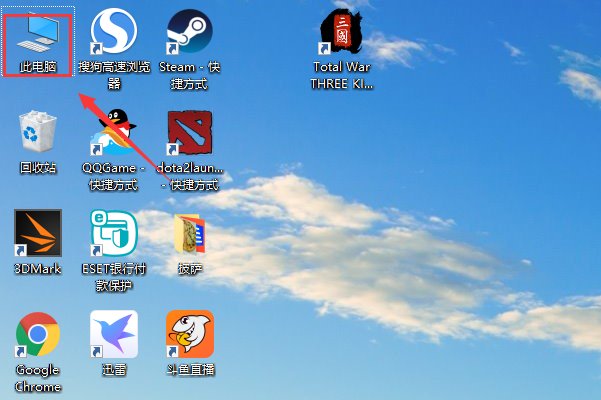
Task: Select the 搜狗高速浏览器 browser shortcut
Action: (114, 31)
